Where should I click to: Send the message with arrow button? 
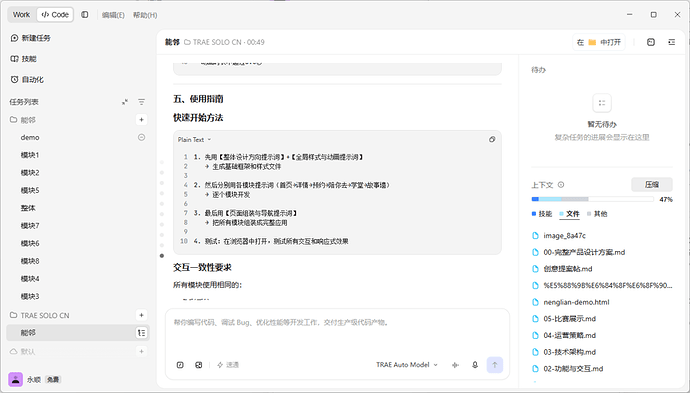click(x=495, y=365)
